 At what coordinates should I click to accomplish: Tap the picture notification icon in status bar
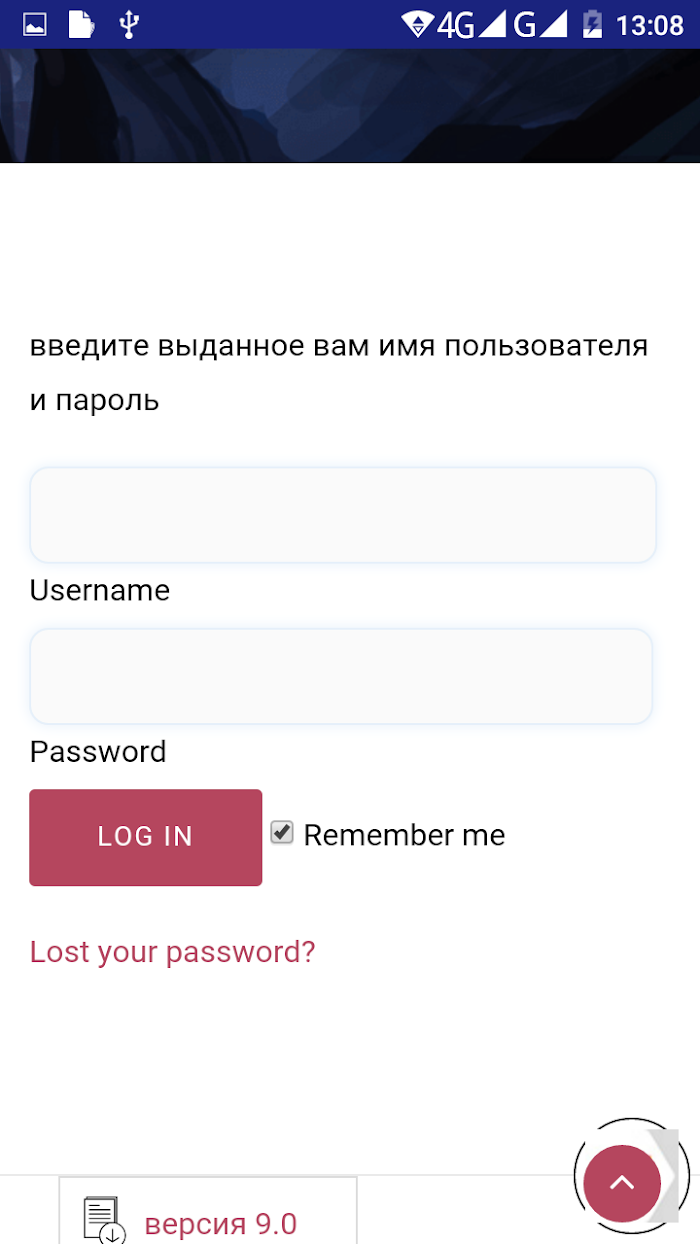[35, 24]
